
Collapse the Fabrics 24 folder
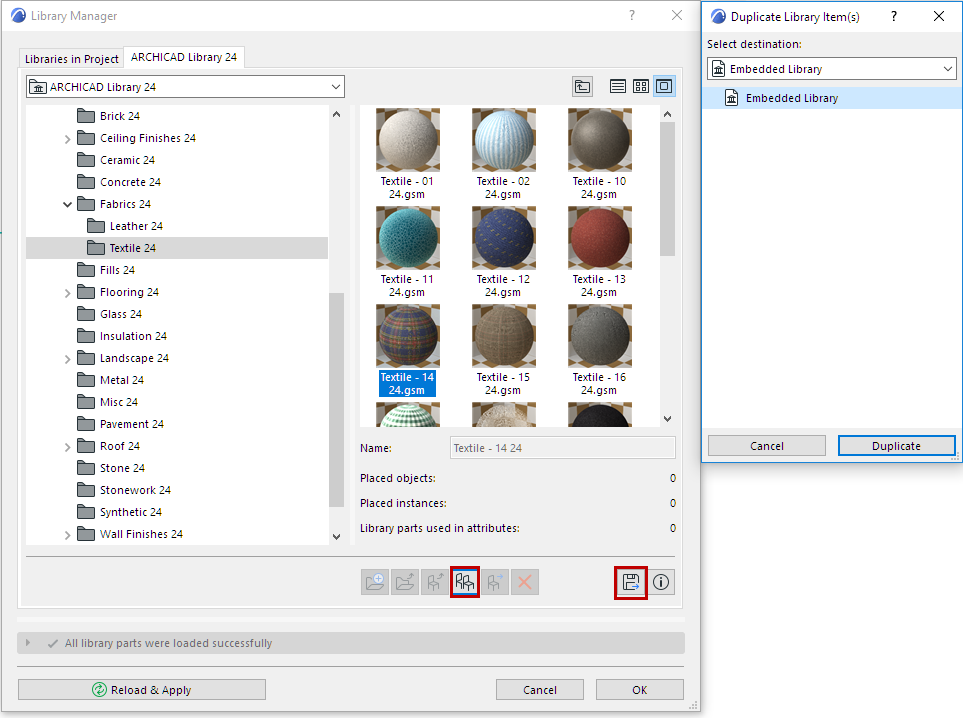click(68, 205)
